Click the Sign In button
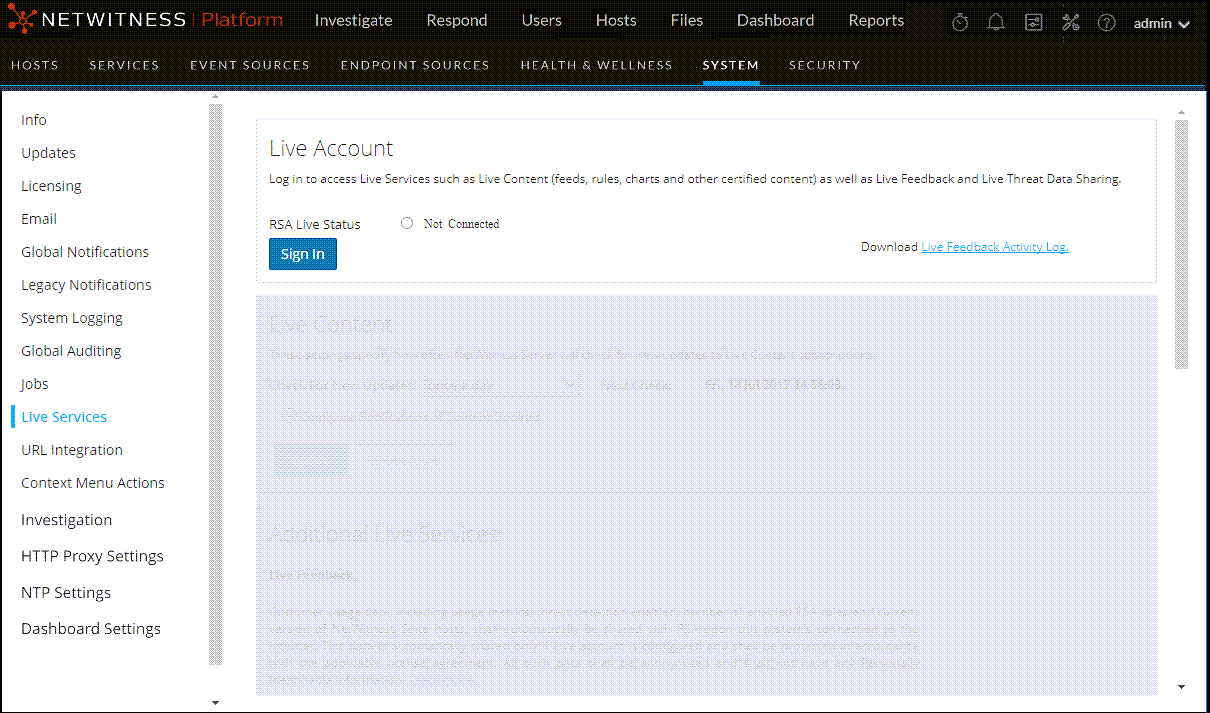 point(302,253)
